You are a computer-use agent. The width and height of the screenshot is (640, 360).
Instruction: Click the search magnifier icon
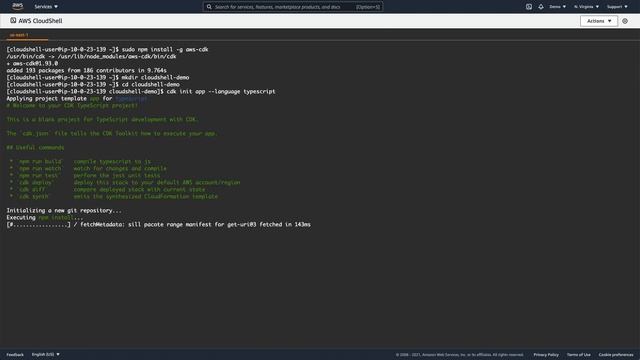click(209, 7)
